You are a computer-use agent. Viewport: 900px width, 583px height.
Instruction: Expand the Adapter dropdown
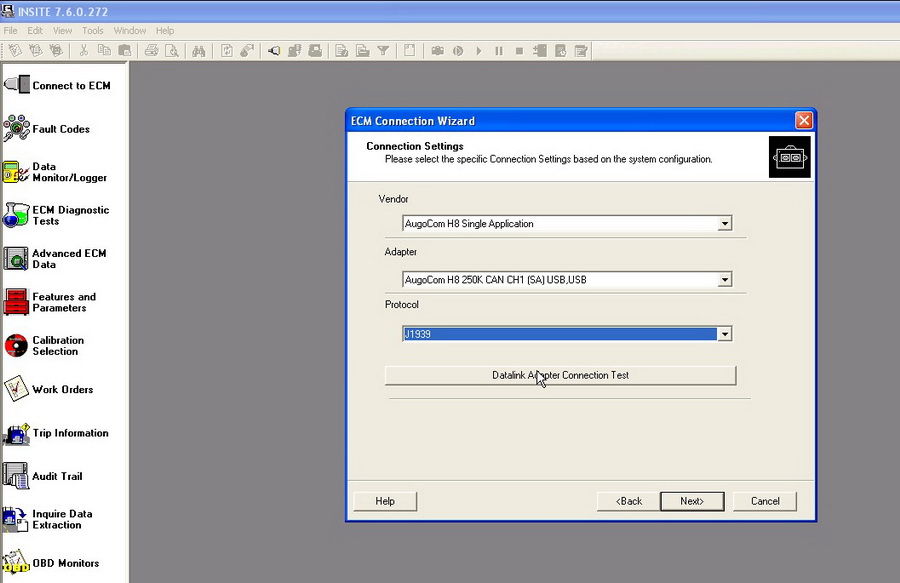[725, 279]
